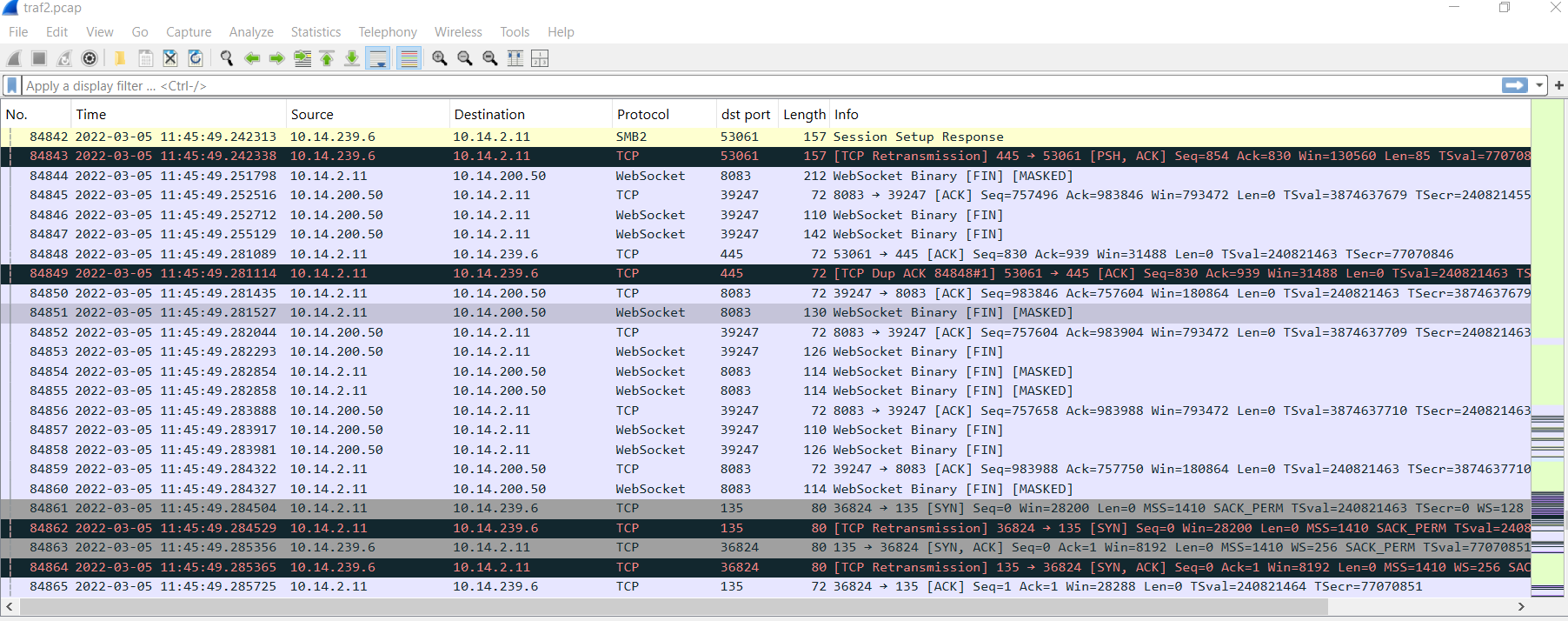Add a filter button with plus
The width and height of the screenshot is (1568, 621).
tap(1559, 85)
